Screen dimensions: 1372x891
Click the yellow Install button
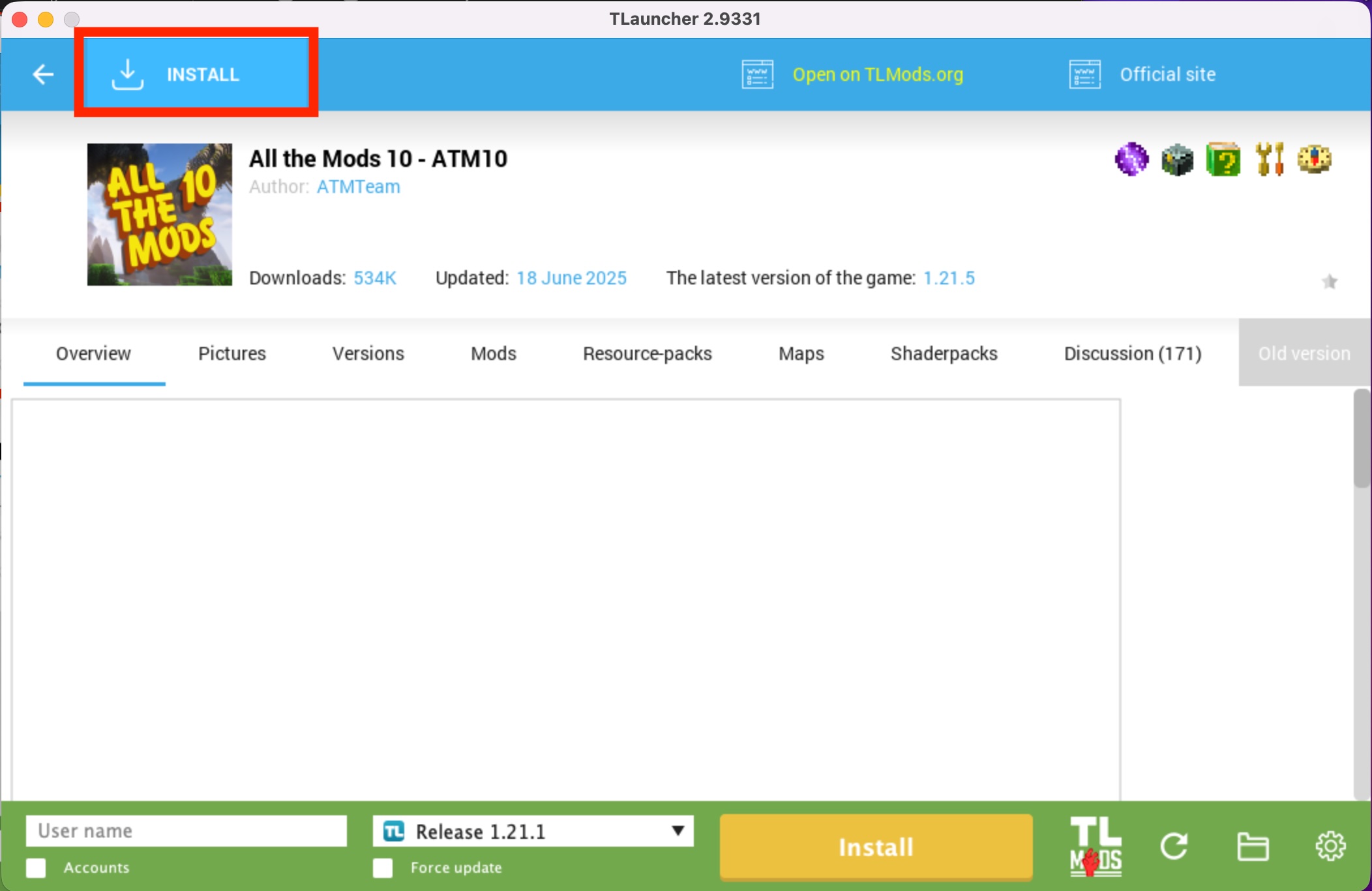point(876,847)
